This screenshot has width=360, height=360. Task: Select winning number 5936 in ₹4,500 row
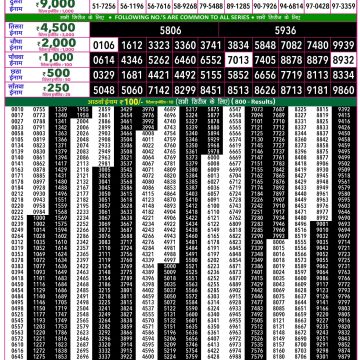point(285,31)
